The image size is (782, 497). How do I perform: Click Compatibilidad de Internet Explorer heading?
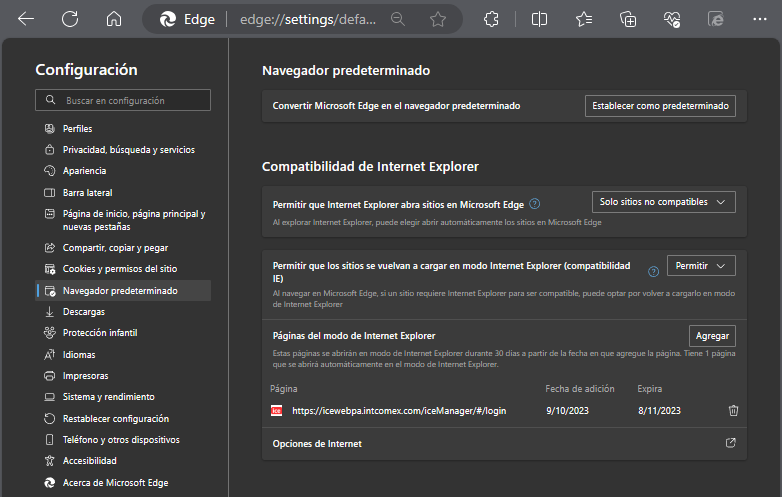pyautogui.click(x=370, y=166)
